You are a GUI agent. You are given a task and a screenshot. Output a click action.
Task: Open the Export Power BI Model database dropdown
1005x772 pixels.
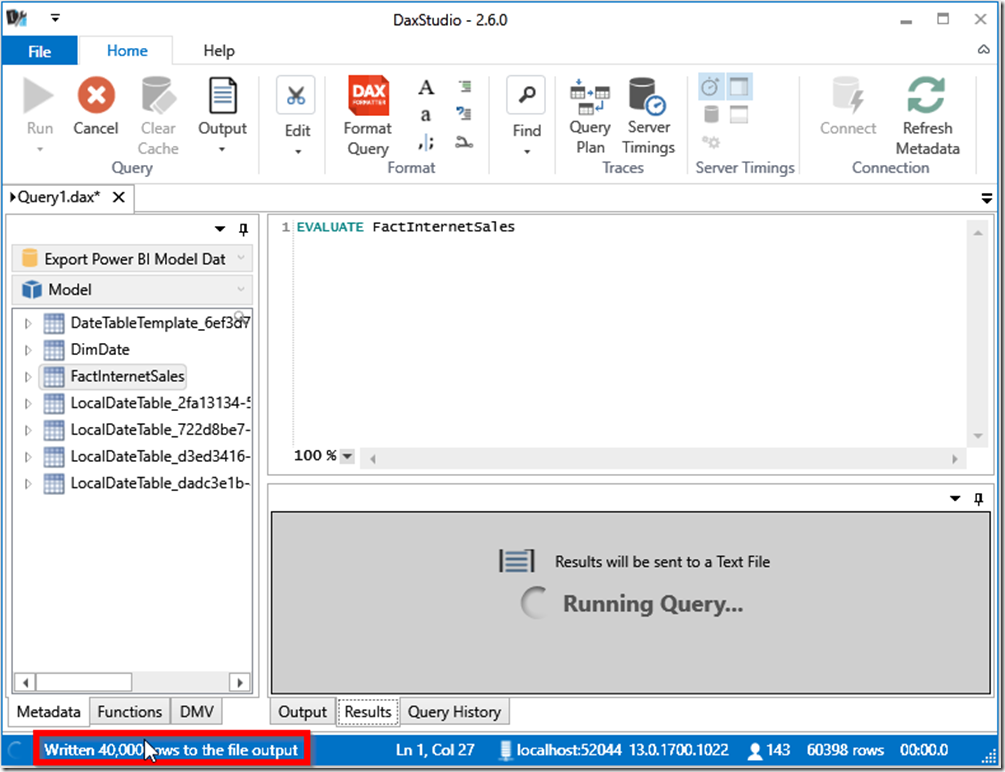pyautogui.click(x=132, y=258)
